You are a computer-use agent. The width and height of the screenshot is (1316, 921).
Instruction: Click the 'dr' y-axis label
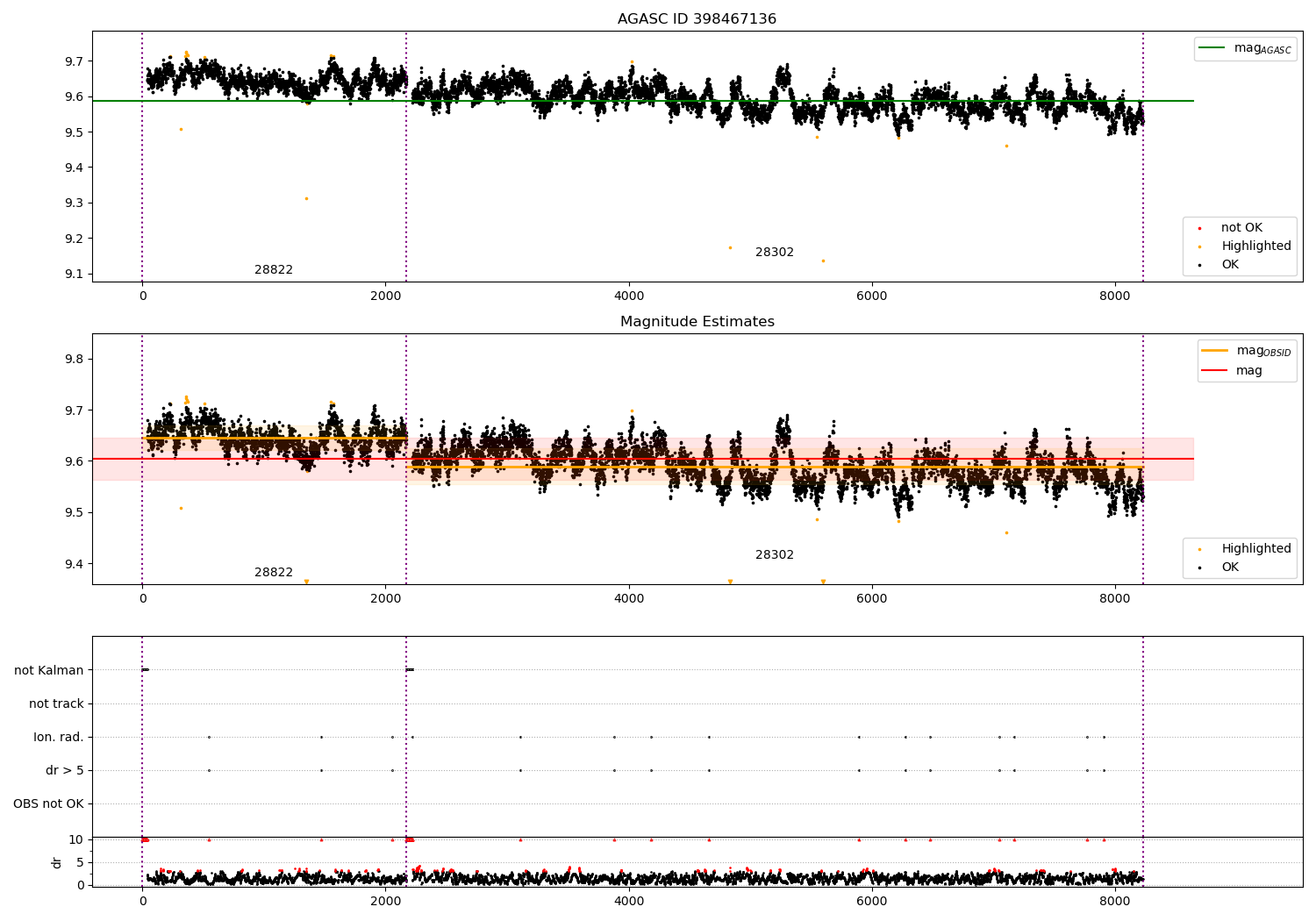(x=57, y=863)
